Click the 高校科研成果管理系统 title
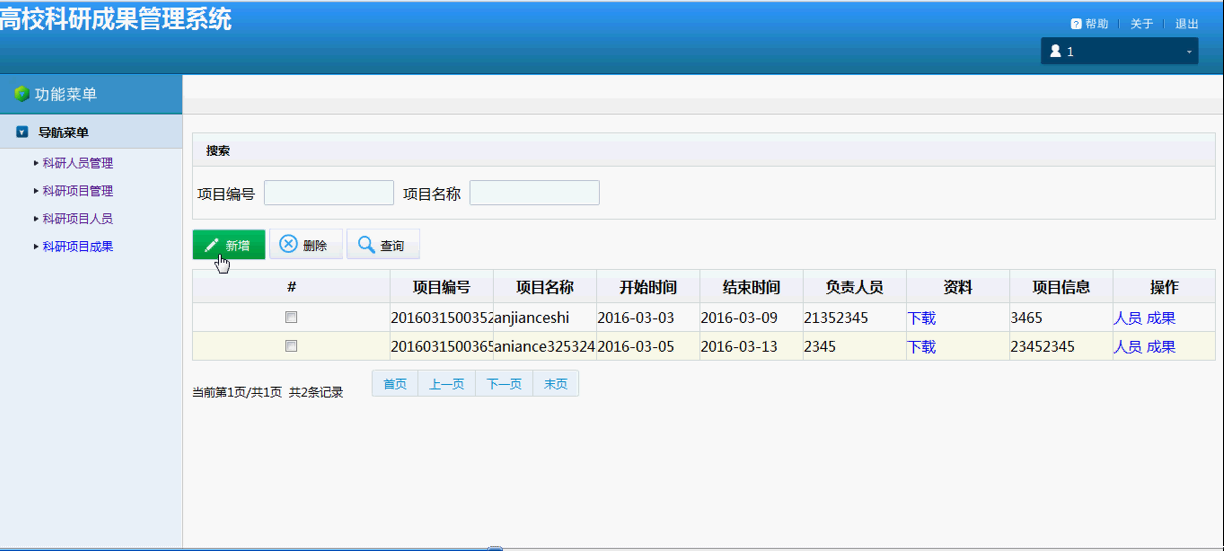This screenshot has height=551, width=1224. coord(116,18)
